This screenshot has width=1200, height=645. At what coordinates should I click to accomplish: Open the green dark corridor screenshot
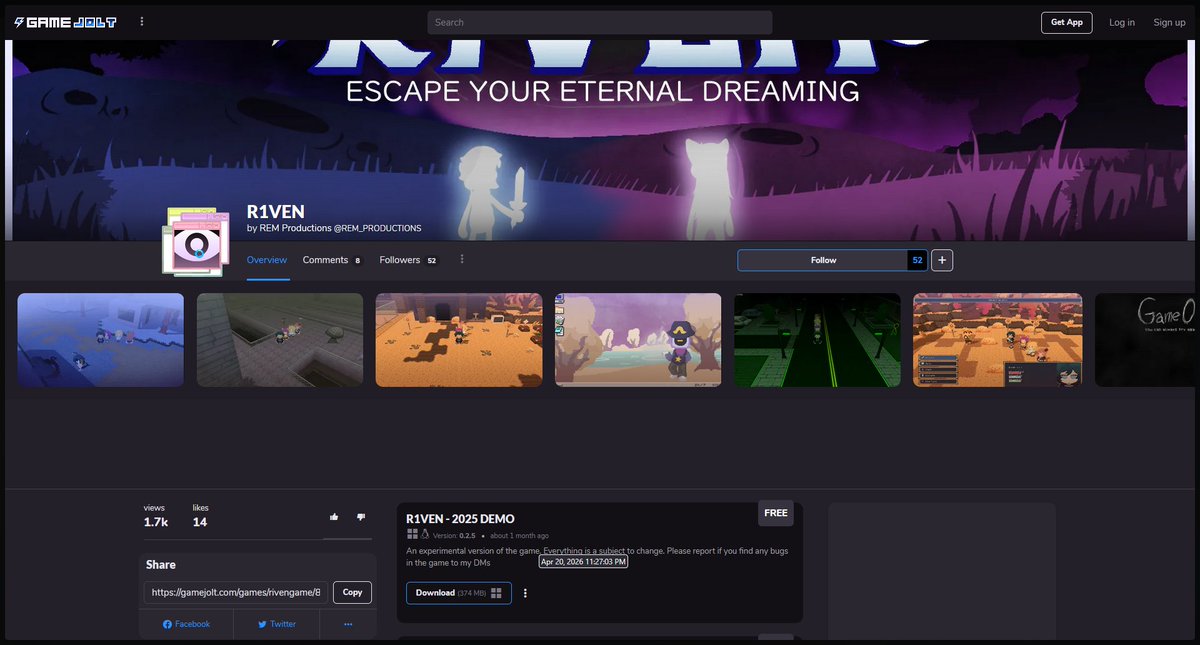(x=817, y=340)
